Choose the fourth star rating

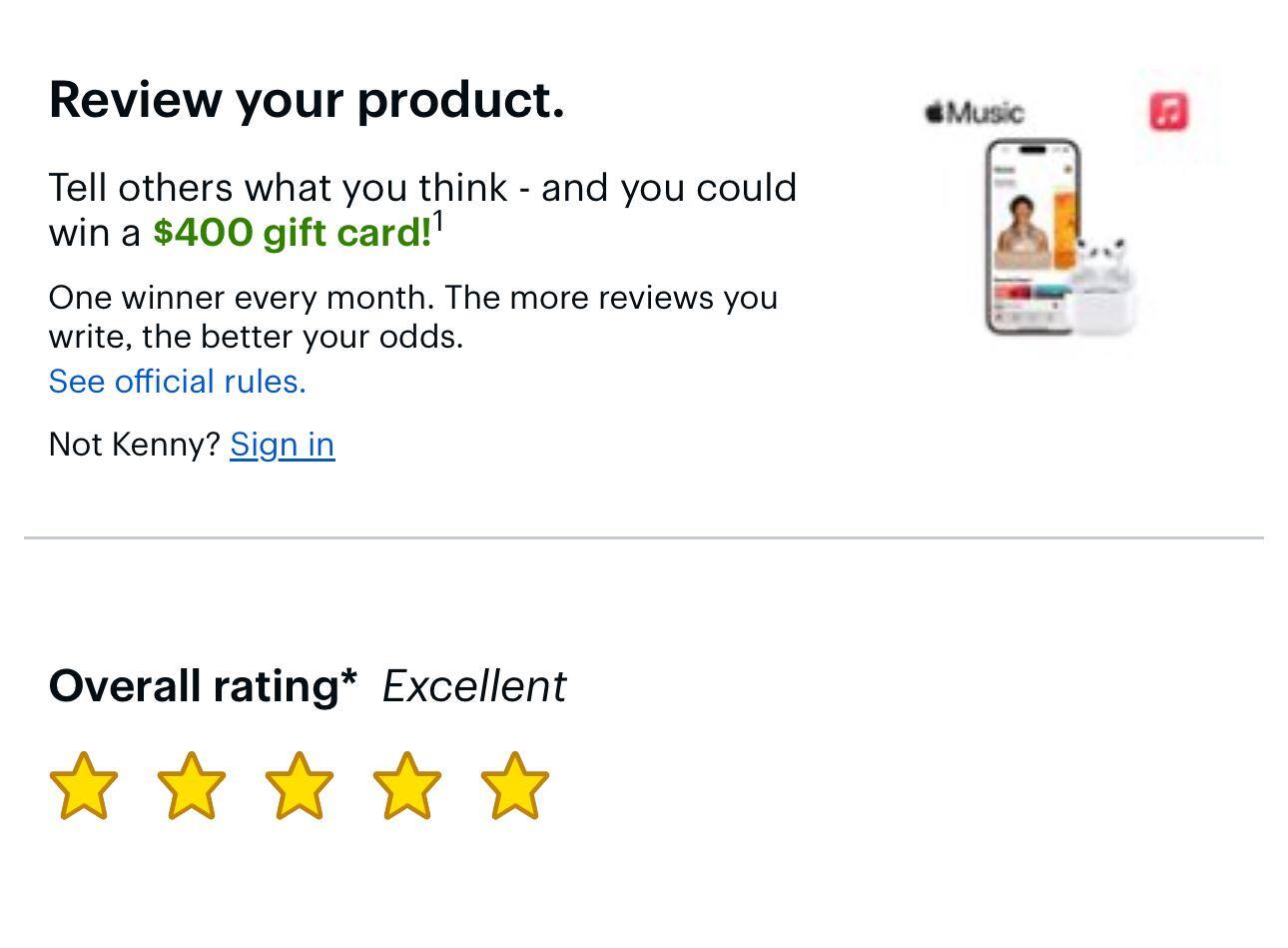coord(407,787)
